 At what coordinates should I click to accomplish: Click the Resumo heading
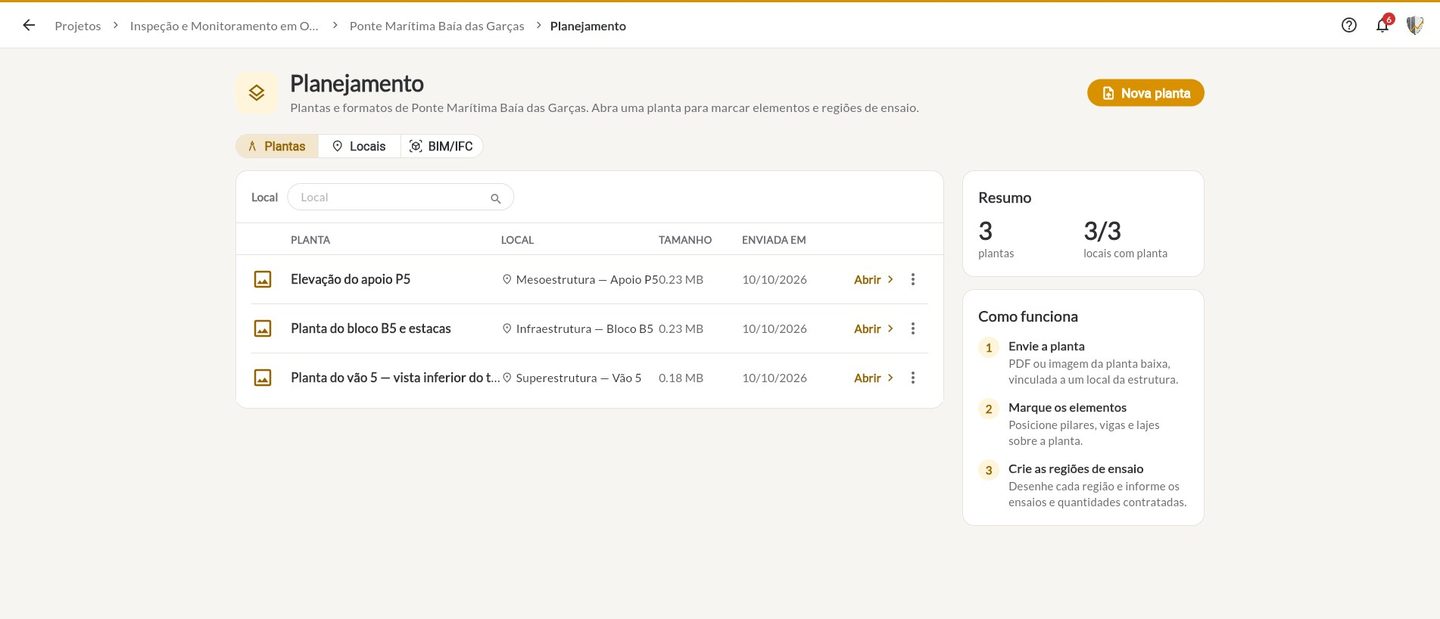pyautogui.click(x=1005, y=198)
